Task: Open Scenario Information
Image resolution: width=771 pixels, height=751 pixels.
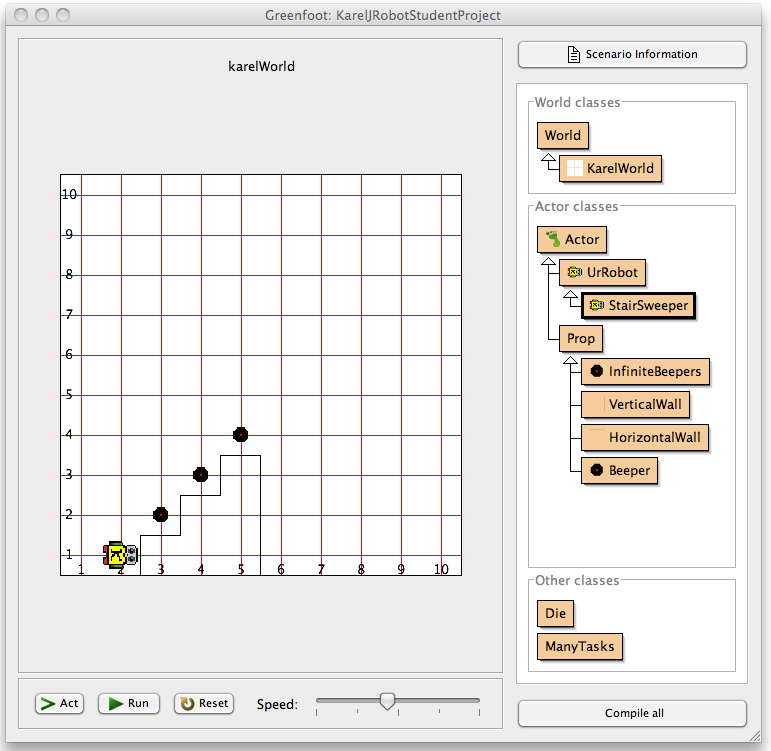Action: click(x=632, y=54)
